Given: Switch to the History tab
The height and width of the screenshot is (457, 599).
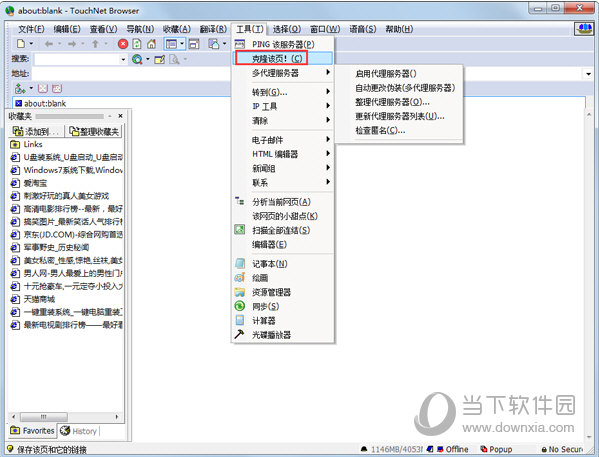Looking at the screenshot, I should pos(79,431).
